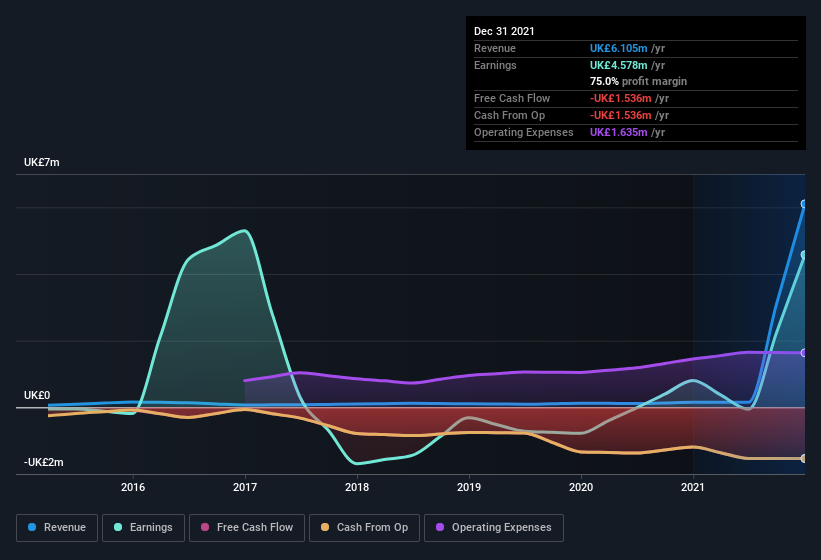Click the 2018 x-axis year label
821x560 pixels.
[x=357, y=488]
